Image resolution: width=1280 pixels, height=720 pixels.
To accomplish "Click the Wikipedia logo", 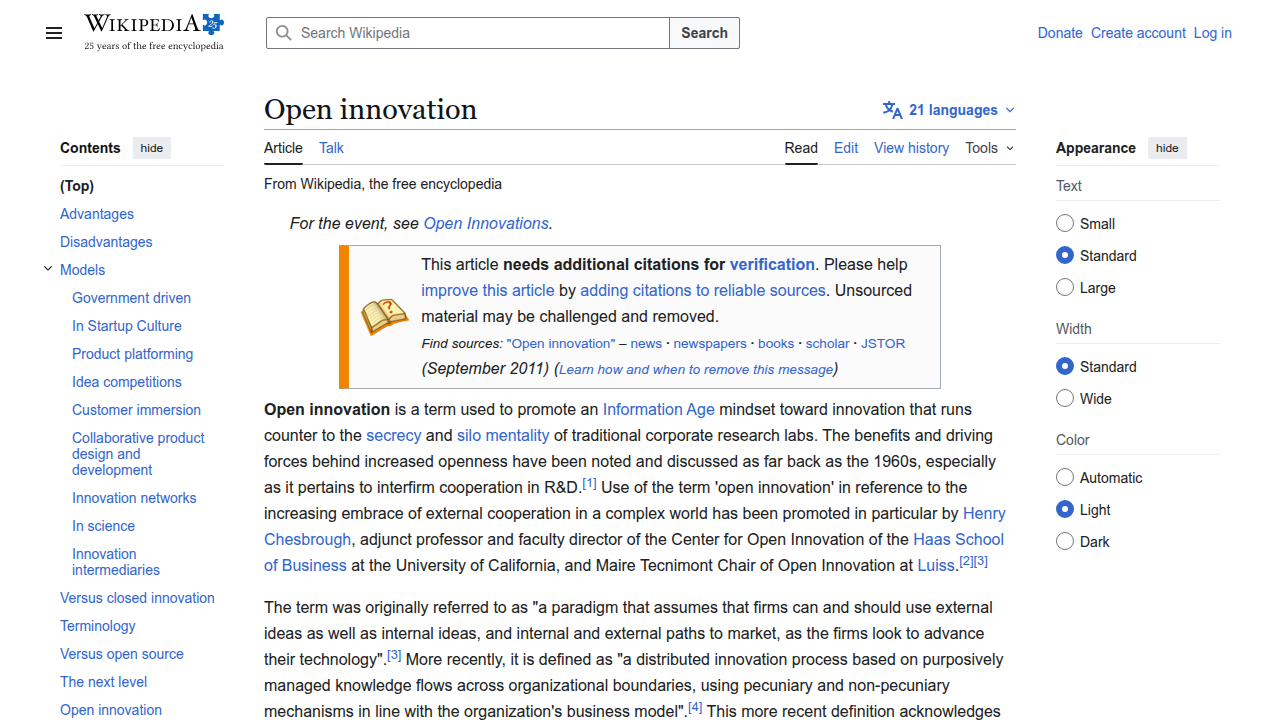I will [x=154, y=32].
